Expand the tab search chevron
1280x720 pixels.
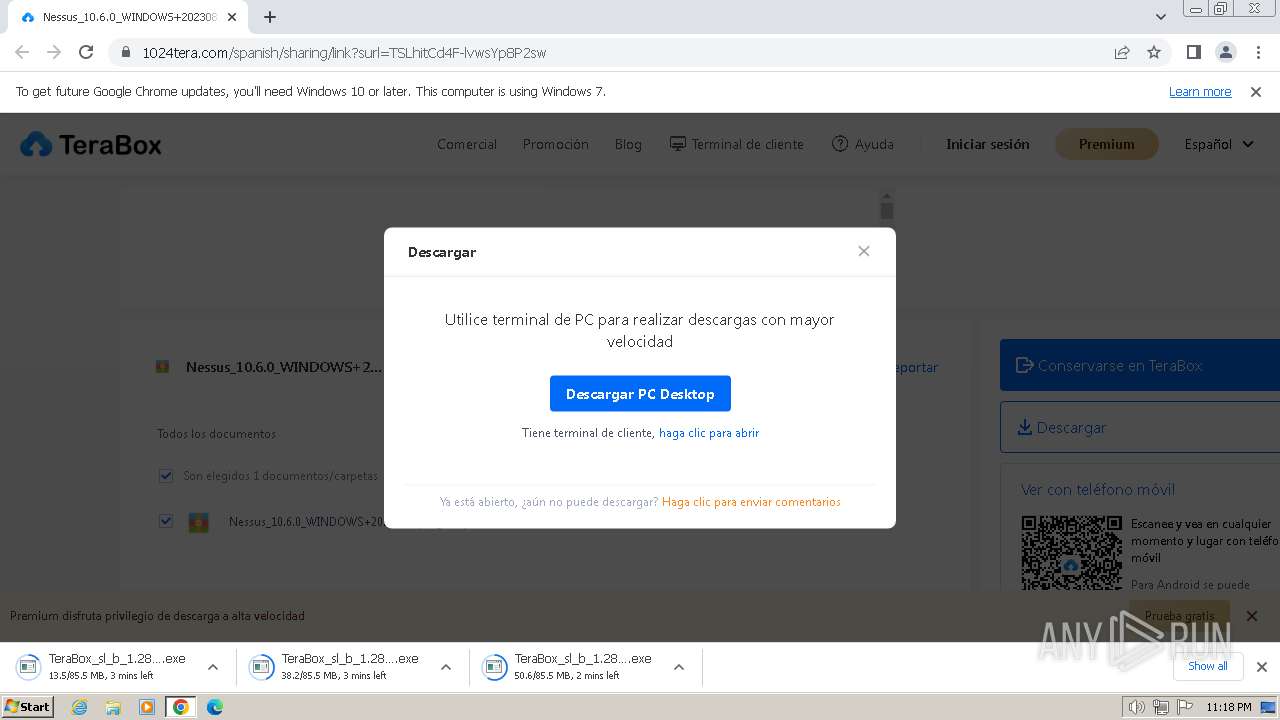tap(1161, 17)
